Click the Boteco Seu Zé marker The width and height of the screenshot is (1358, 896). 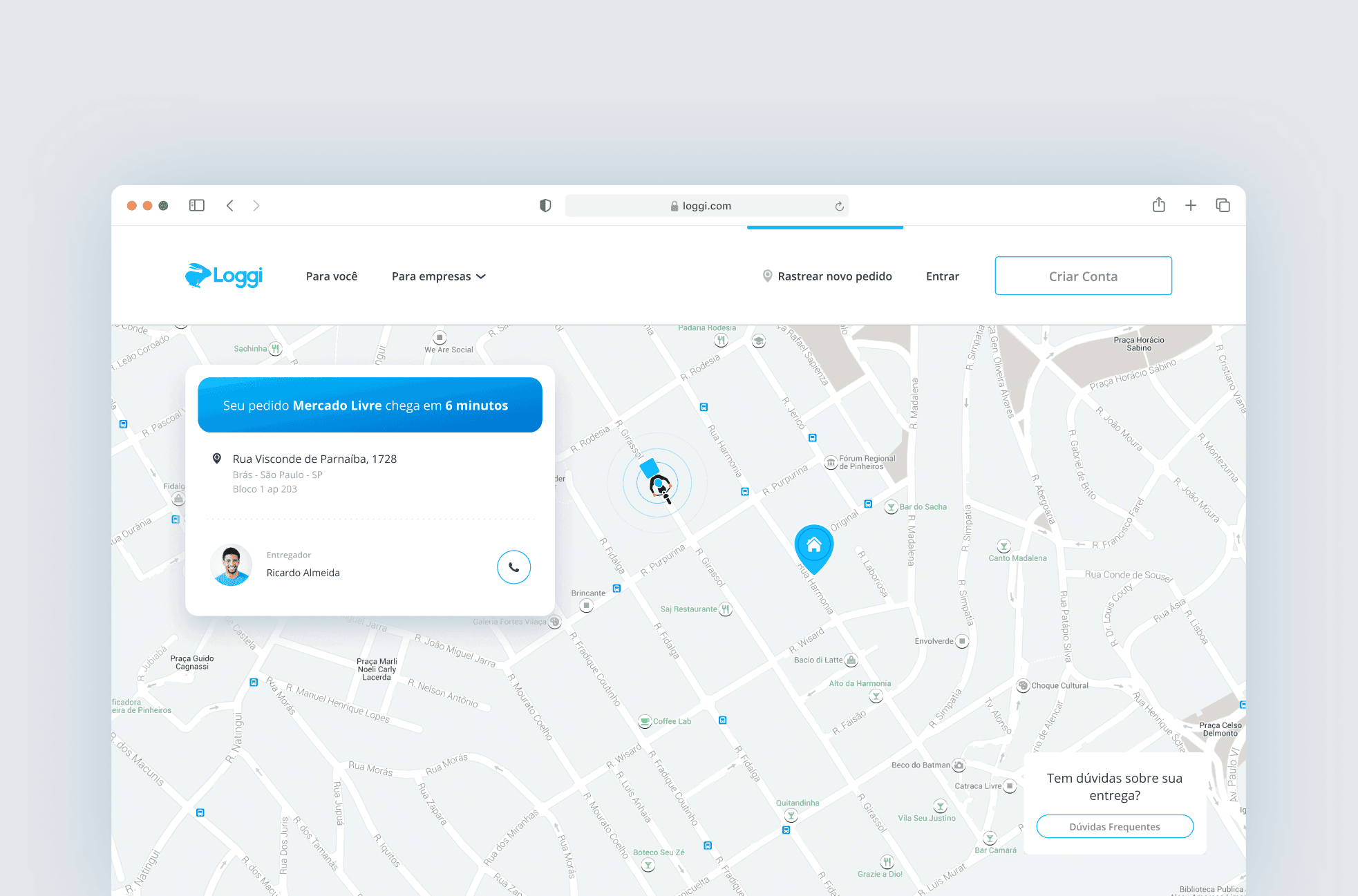click(x=648, y=866)
